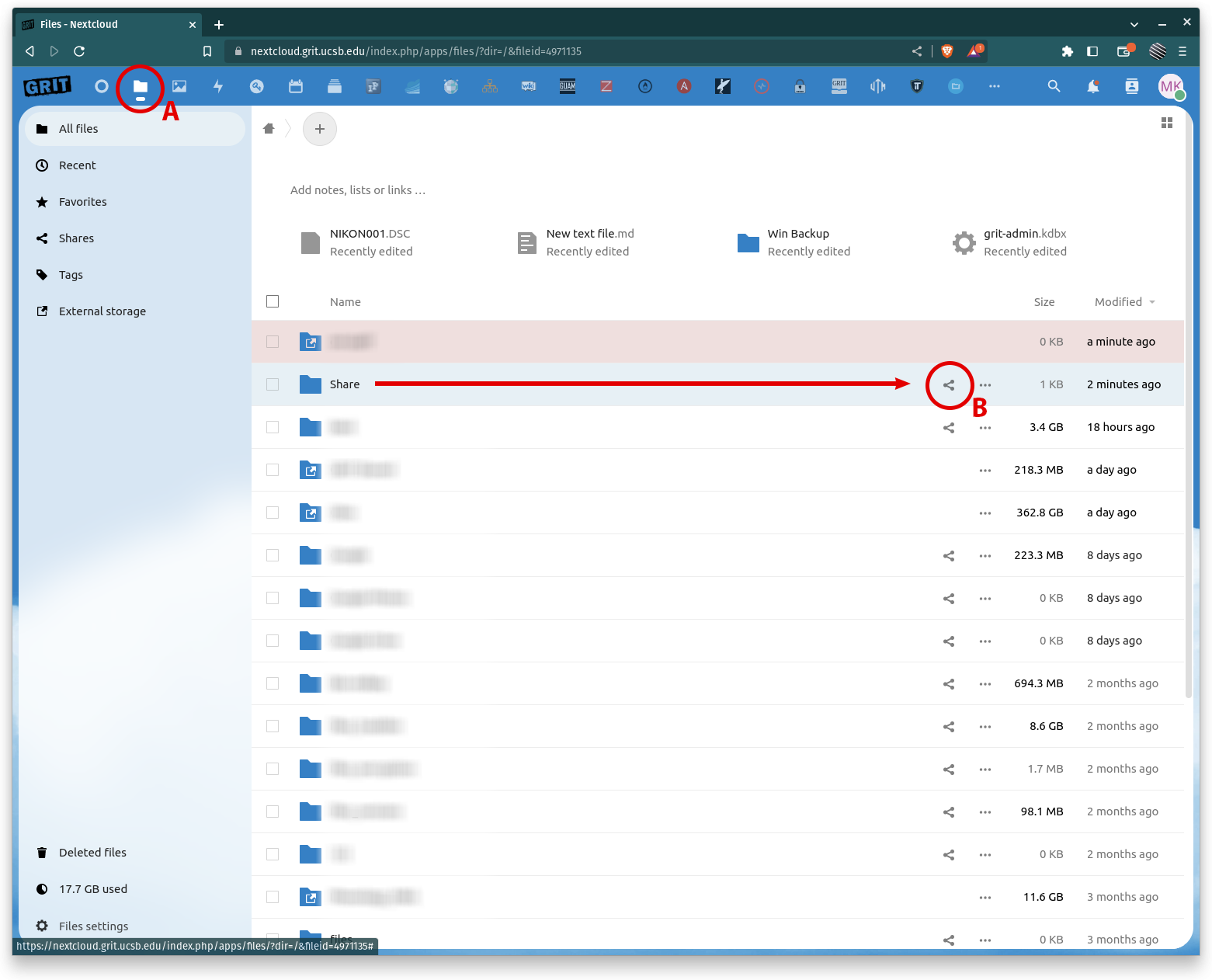
Task: Open the MK user avatar menu
Action: pyautogui.click(x=1171, y=86)
